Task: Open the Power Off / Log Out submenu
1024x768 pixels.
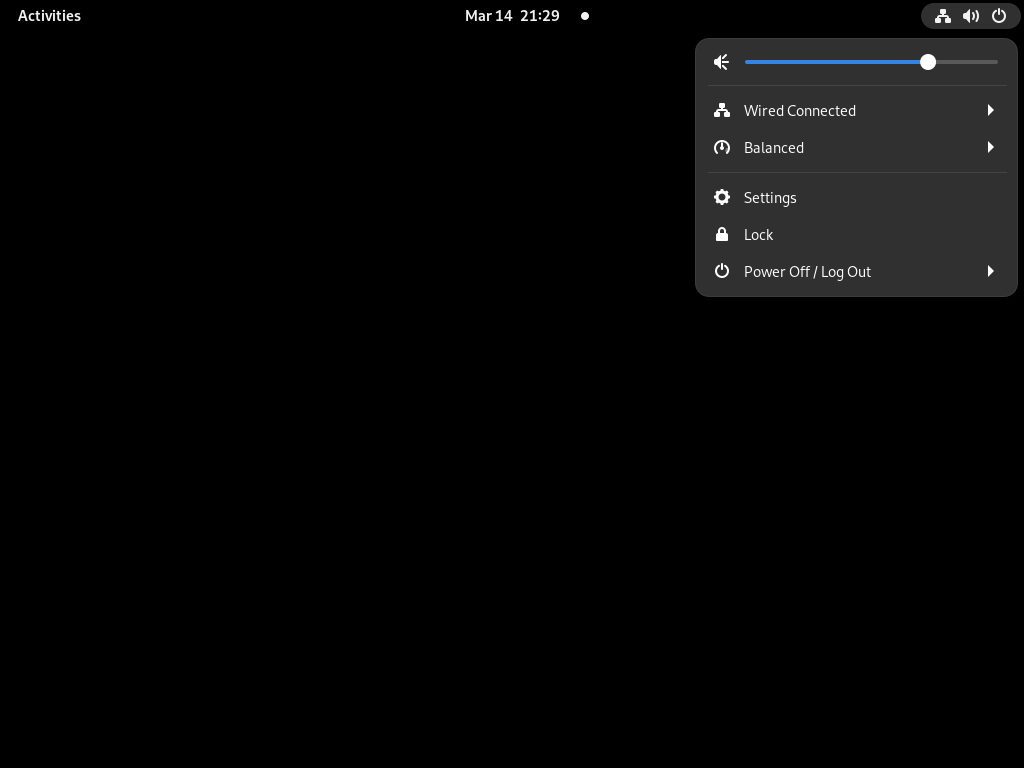Action: pos(857,272)
